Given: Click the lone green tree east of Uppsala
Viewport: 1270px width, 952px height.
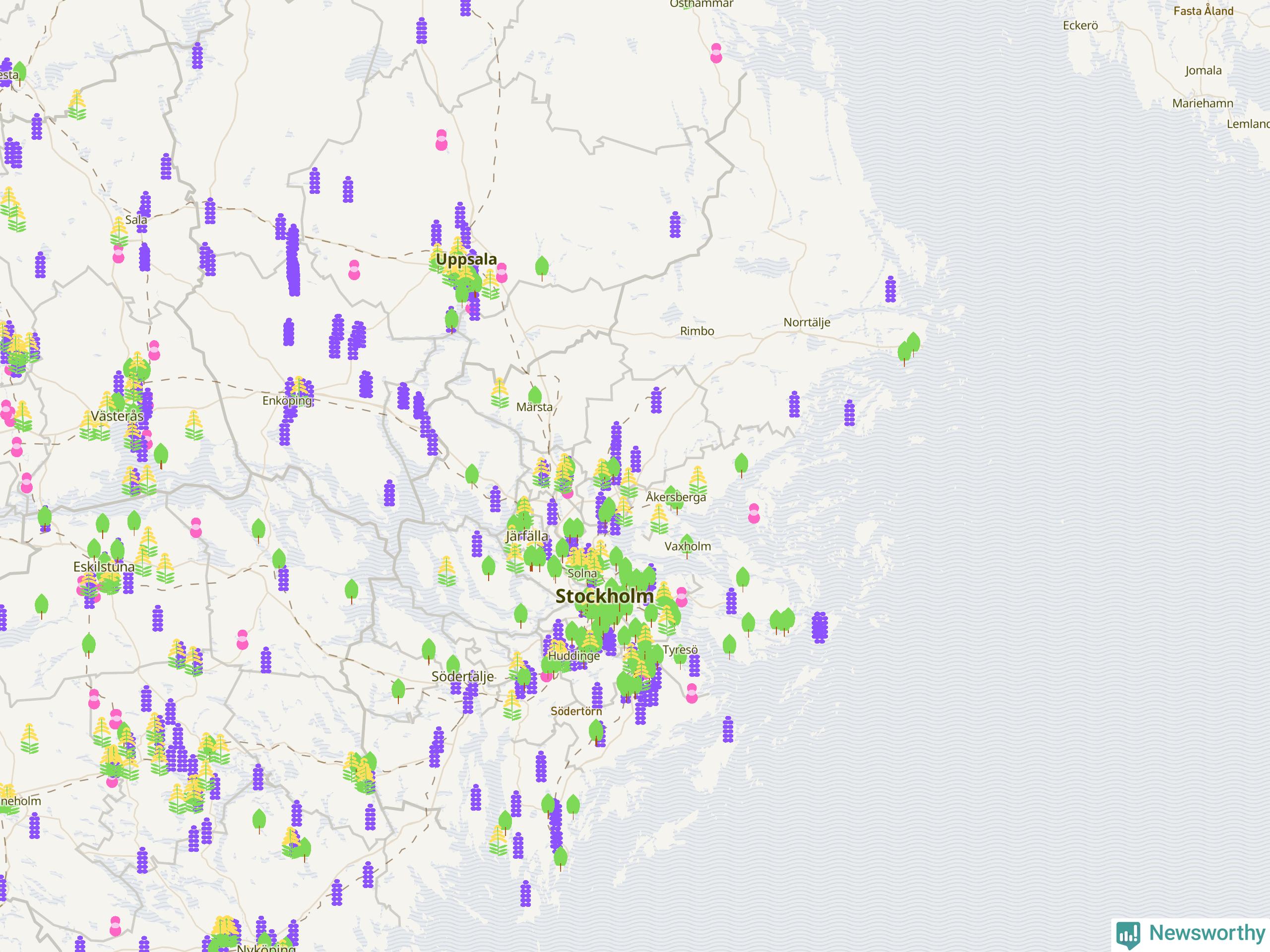Looking at the screenshot, I should 541,268.
